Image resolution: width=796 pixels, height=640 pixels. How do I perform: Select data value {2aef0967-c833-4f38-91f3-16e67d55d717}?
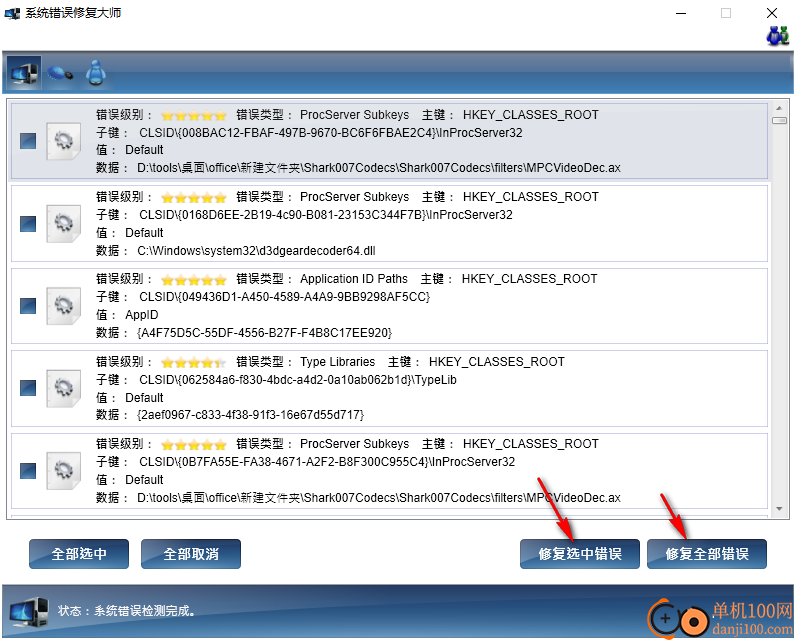[x=250, y=415]
